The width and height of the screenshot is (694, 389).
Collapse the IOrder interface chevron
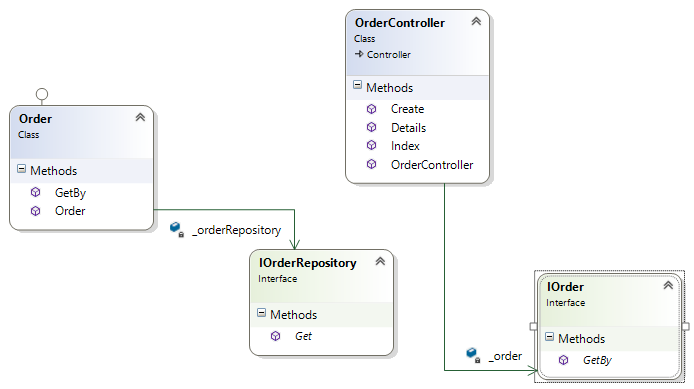point(668,285)
